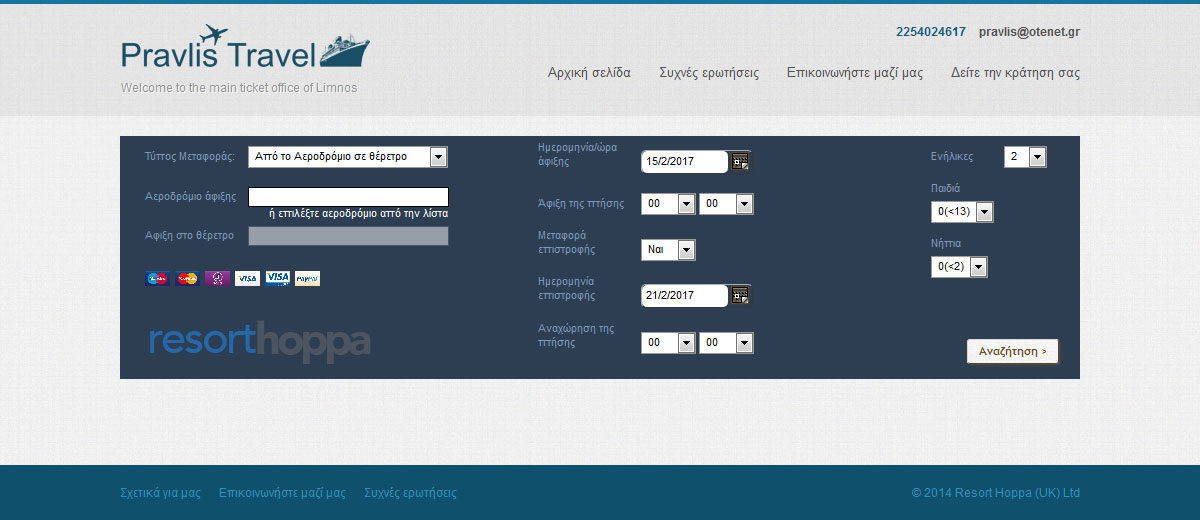Viewport: 1200px width, 520px height.
Task: Open flight departure hour dropdown
Action: click(x=668, y=343)
